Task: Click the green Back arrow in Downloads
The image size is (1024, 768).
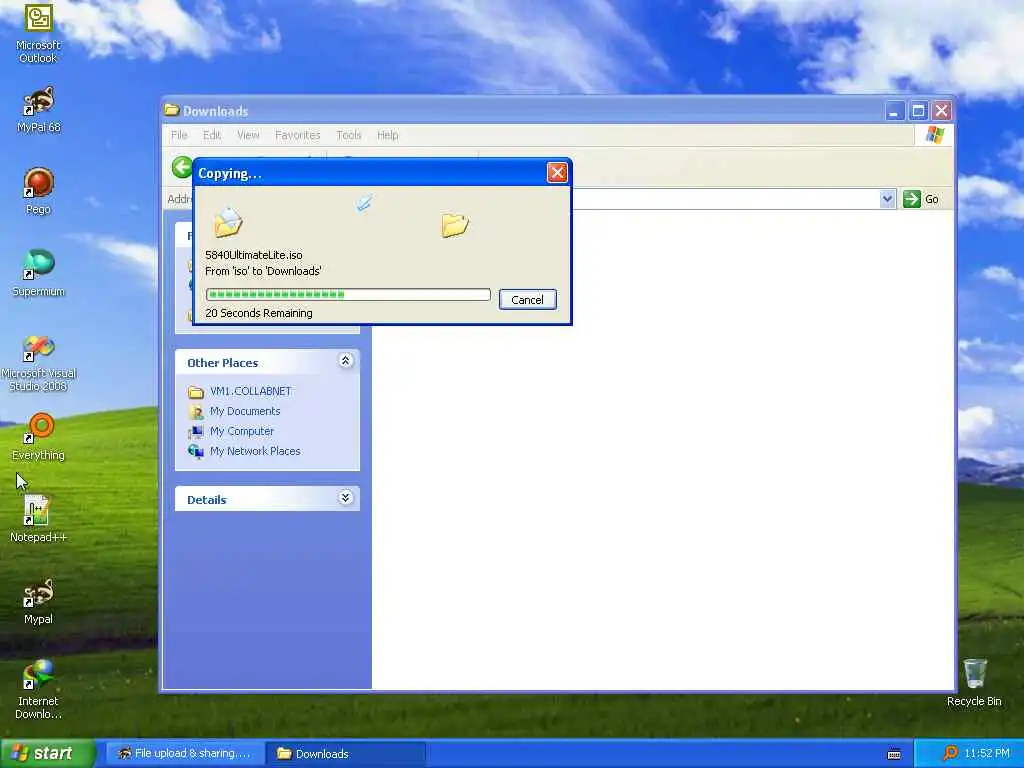Action: click(182, 167)
